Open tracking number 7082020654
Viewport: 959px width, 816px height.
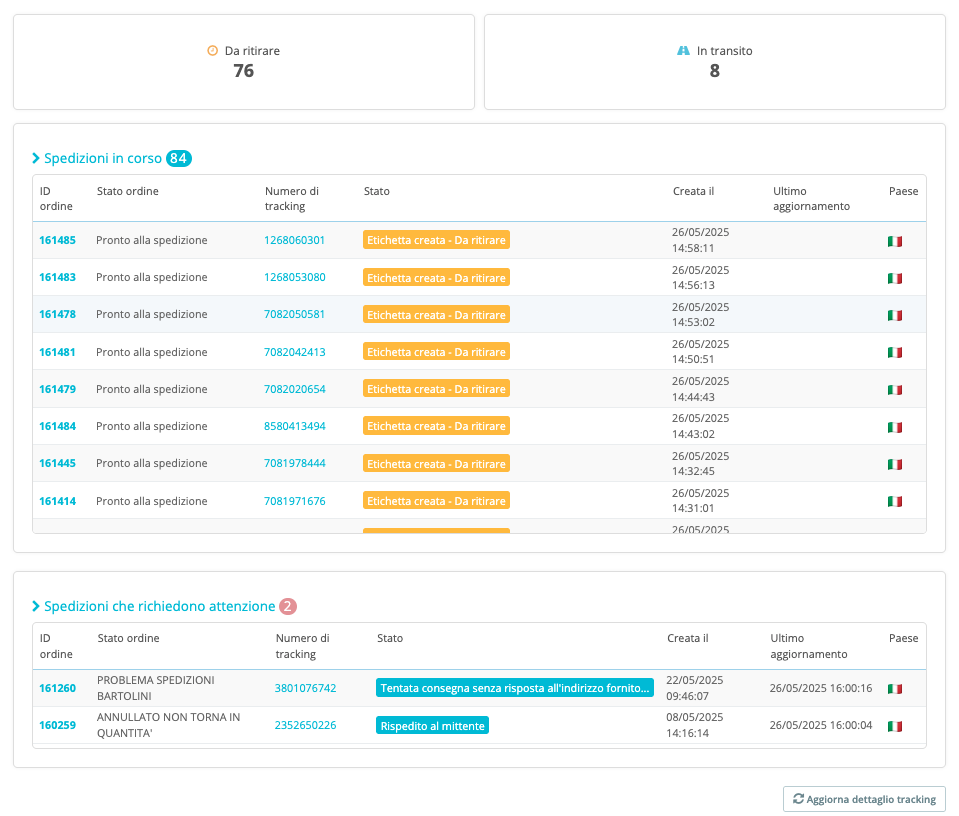[x=295, y=389]
